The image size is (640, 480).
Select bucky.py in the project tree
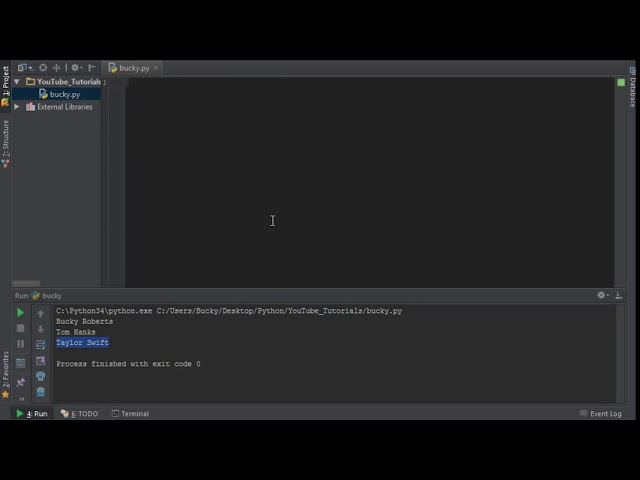(60, 94)
